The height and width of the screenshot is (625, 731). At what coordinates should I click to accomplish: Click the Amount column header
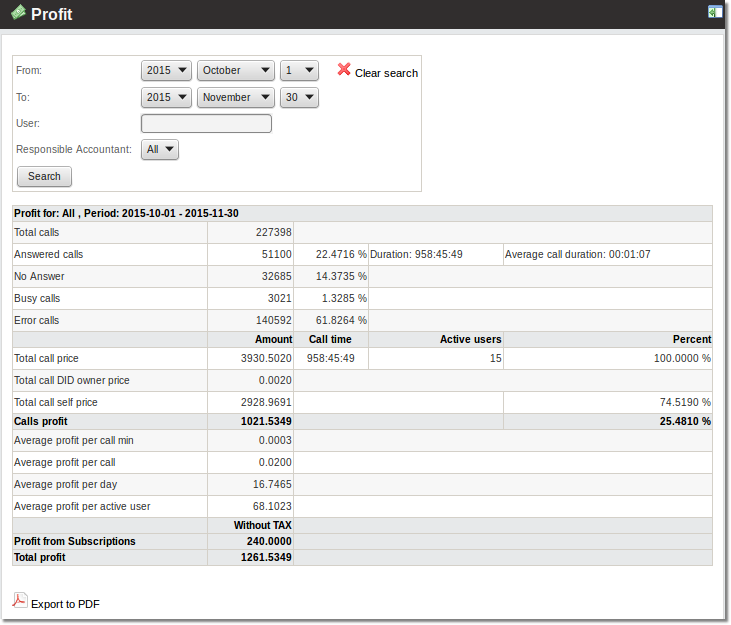[x=273, y=340]
